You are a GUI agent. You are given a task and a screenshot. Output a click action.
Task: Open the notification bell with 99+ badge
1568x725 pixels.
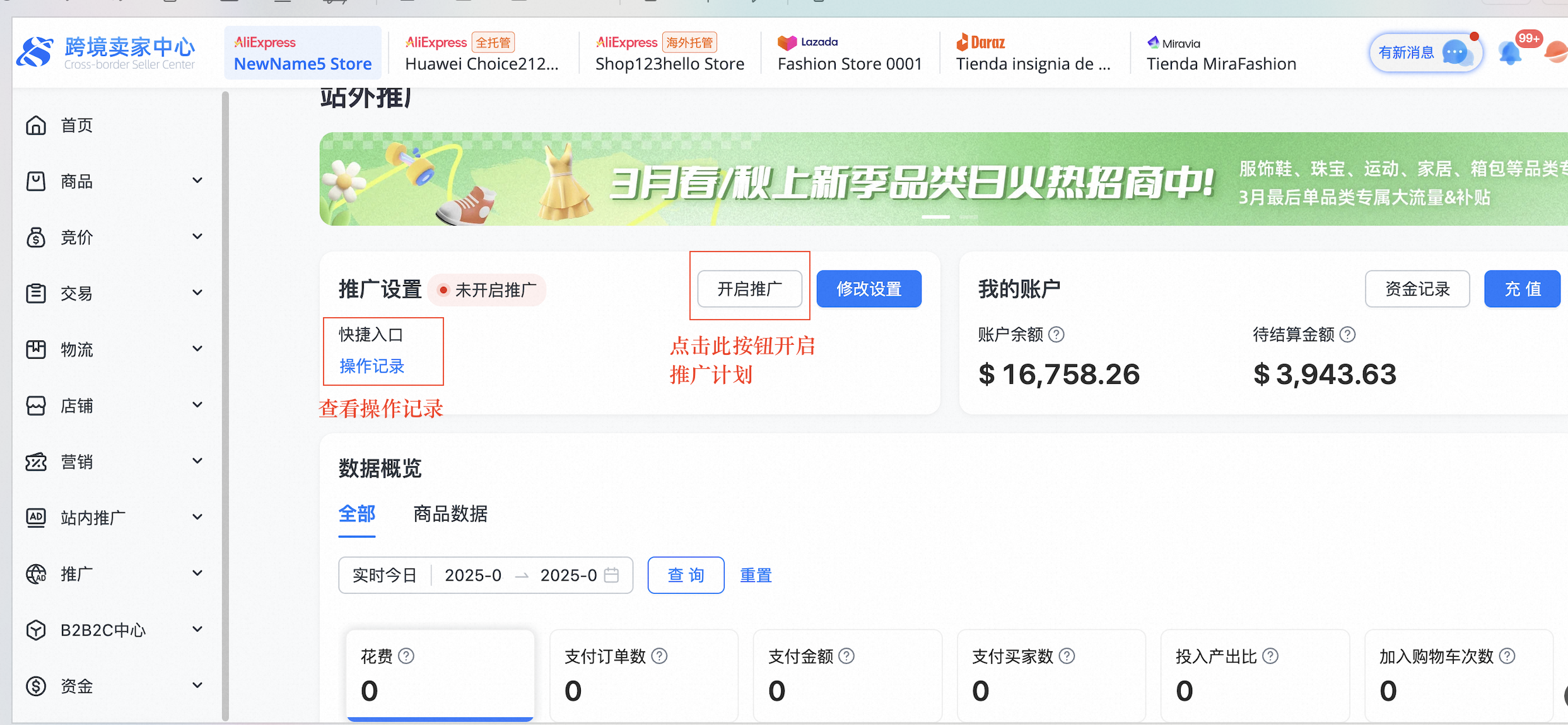(1511, 53)
